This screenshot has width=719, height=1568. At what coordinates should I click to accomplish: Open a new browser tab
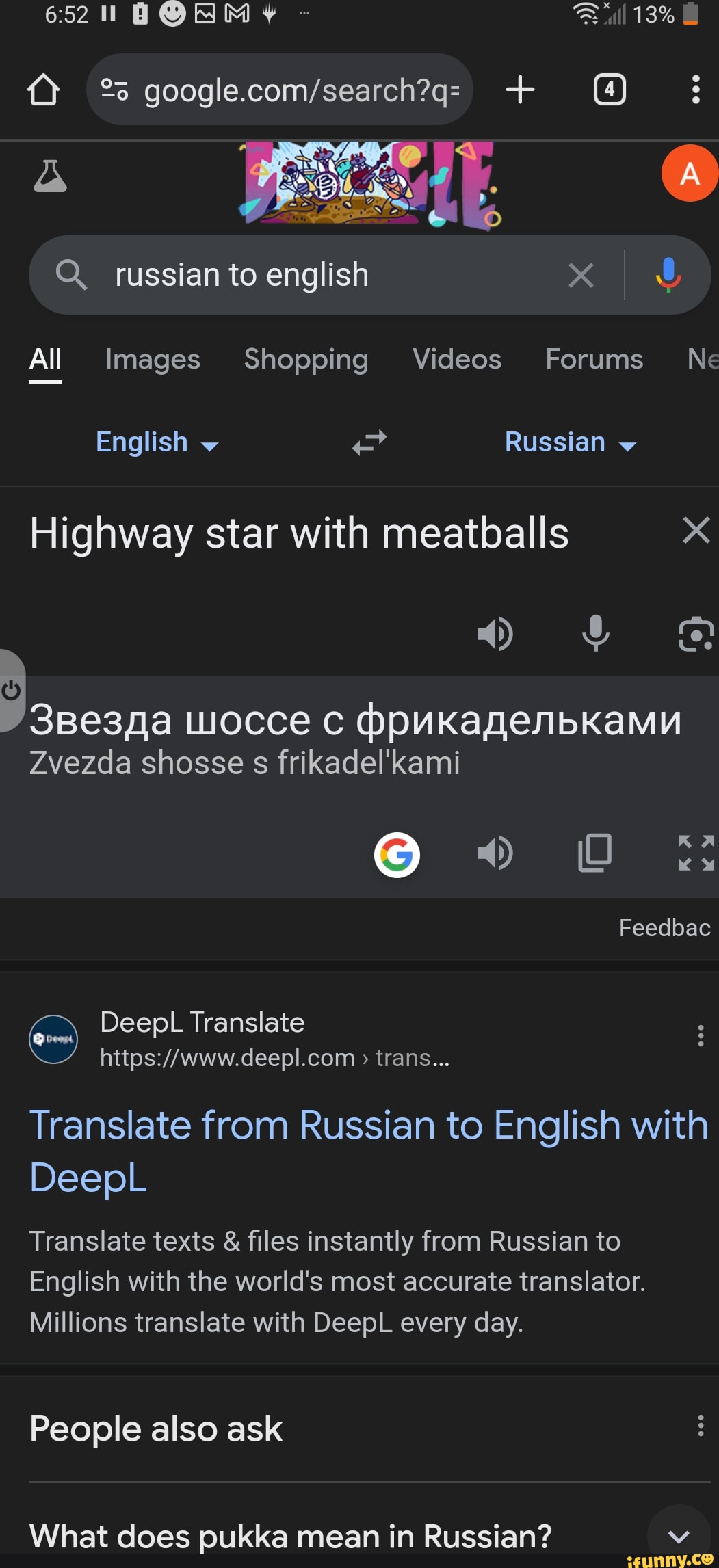tap(520, 90)
